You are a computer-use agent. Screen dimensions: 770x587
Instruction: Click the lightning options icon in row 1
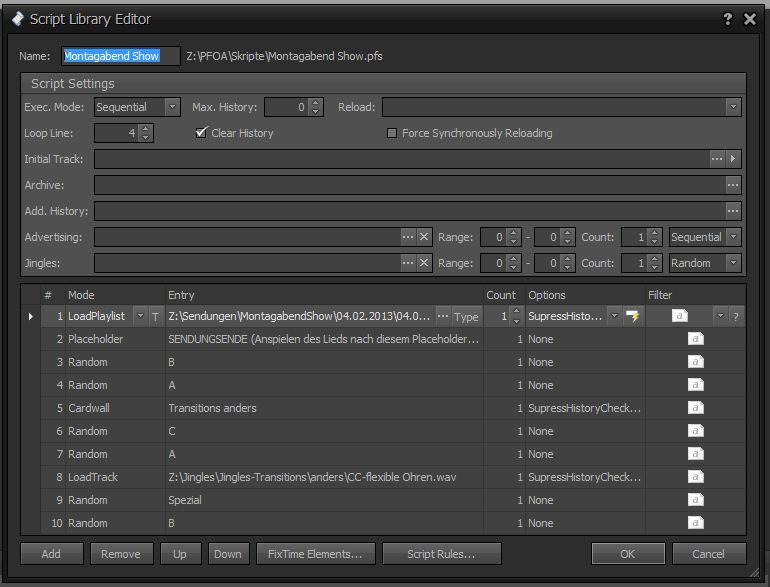click(x=632, y=316)
